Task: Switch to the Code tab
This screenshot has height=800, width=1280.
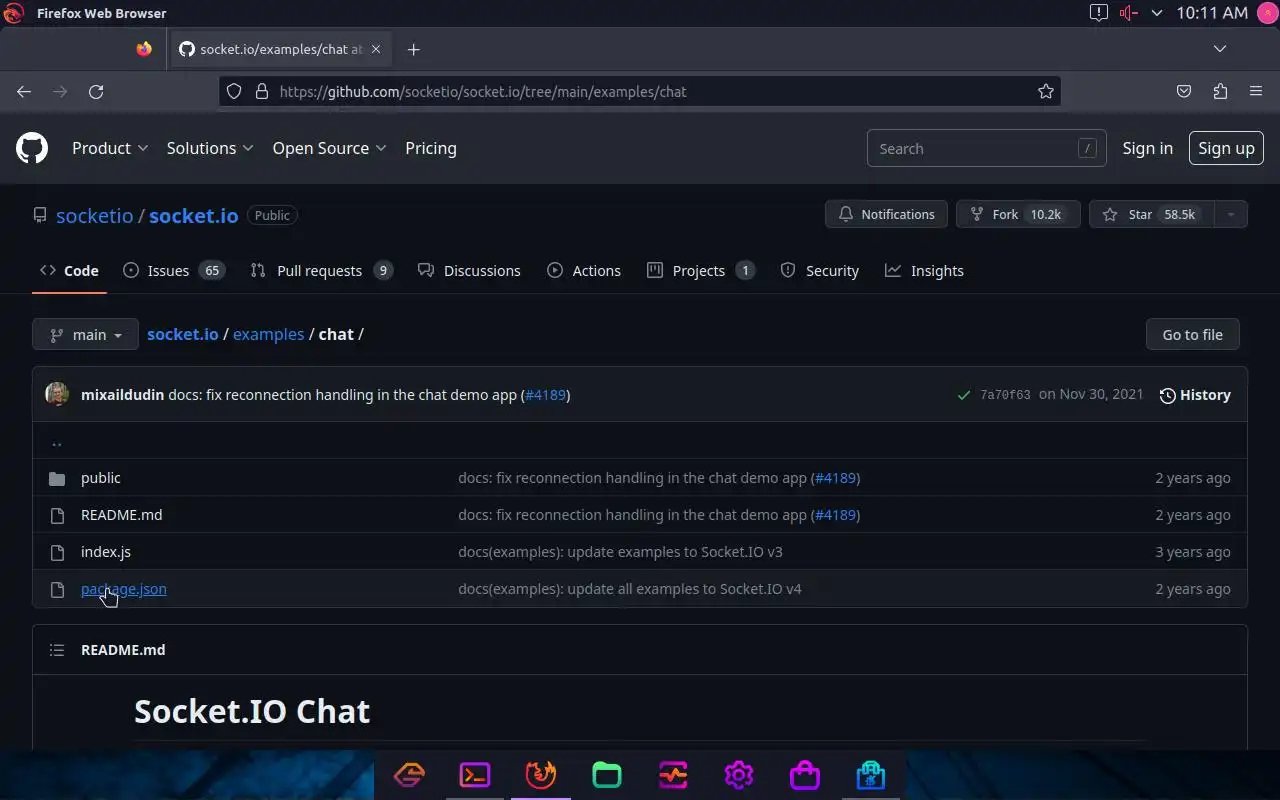Action: click(69, 271)
